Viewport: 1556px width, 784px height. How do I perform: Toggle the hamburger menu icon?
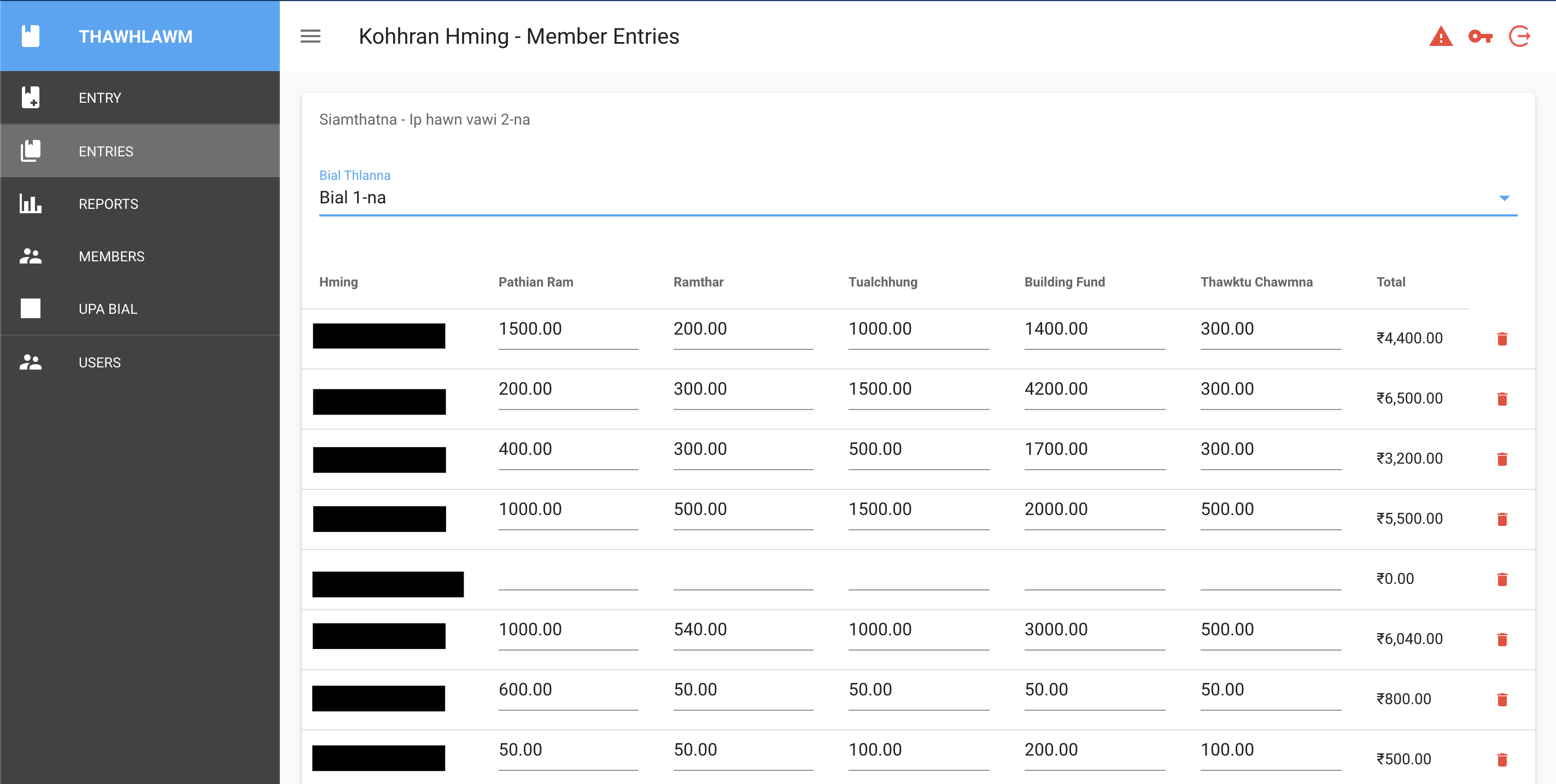[x=311, y=36]
